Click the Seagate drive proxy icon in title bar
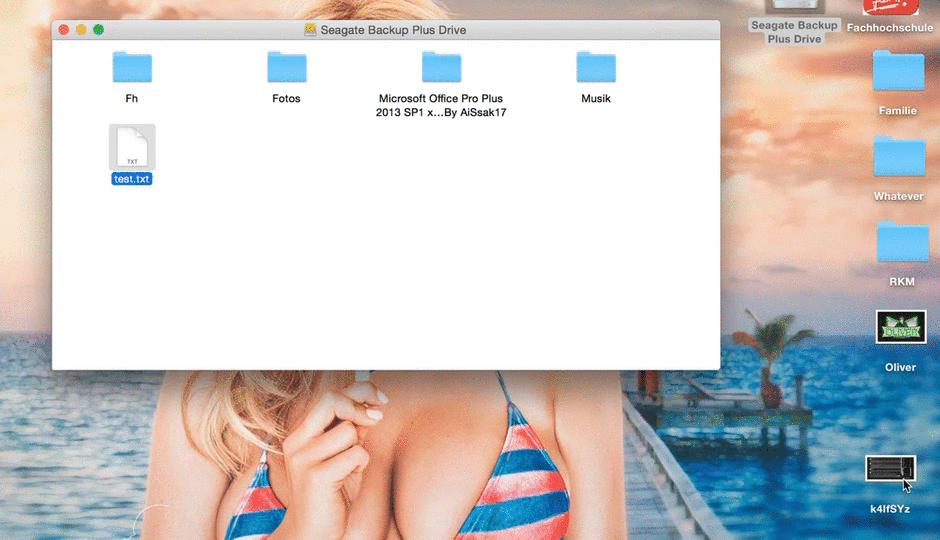 pos(310,30)
